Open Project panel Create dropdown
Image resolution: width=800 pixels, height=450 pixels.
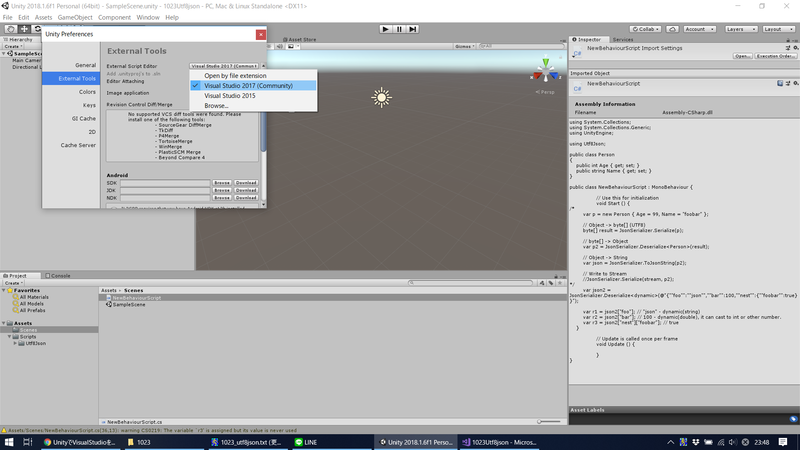13,283
